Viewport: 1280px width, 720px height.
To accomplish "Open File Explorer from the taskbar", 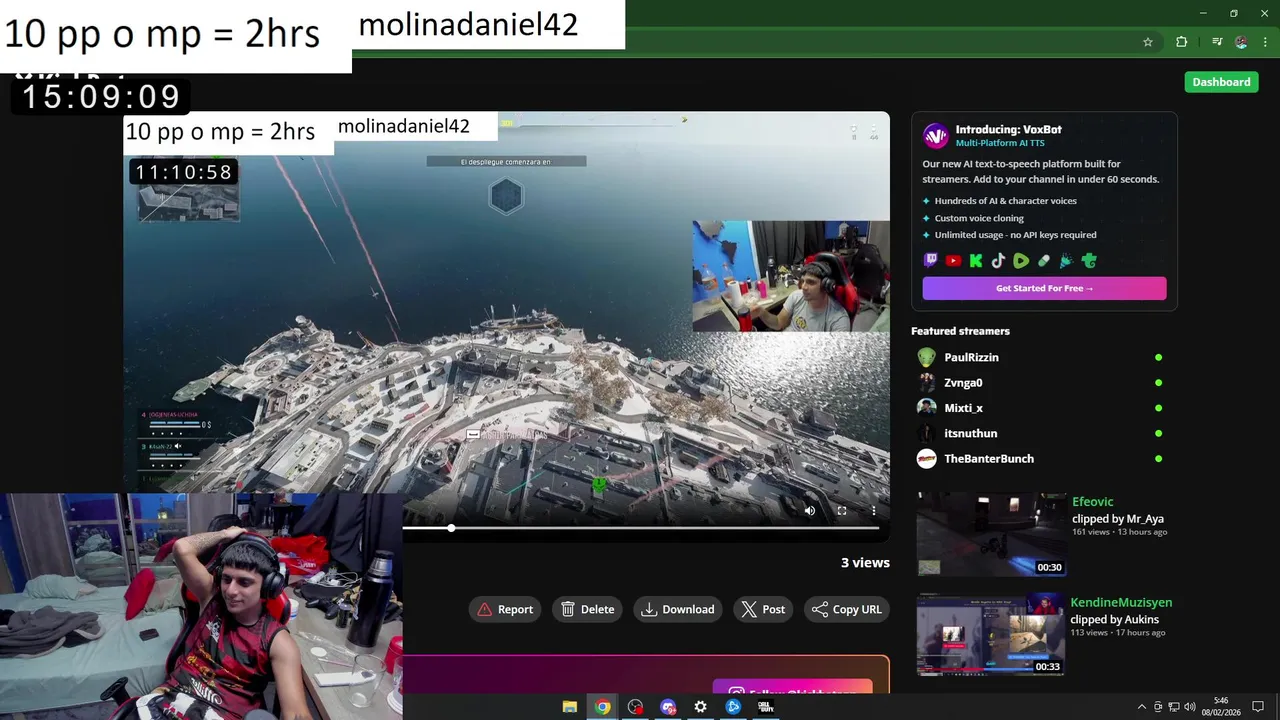I will (570, 707).
